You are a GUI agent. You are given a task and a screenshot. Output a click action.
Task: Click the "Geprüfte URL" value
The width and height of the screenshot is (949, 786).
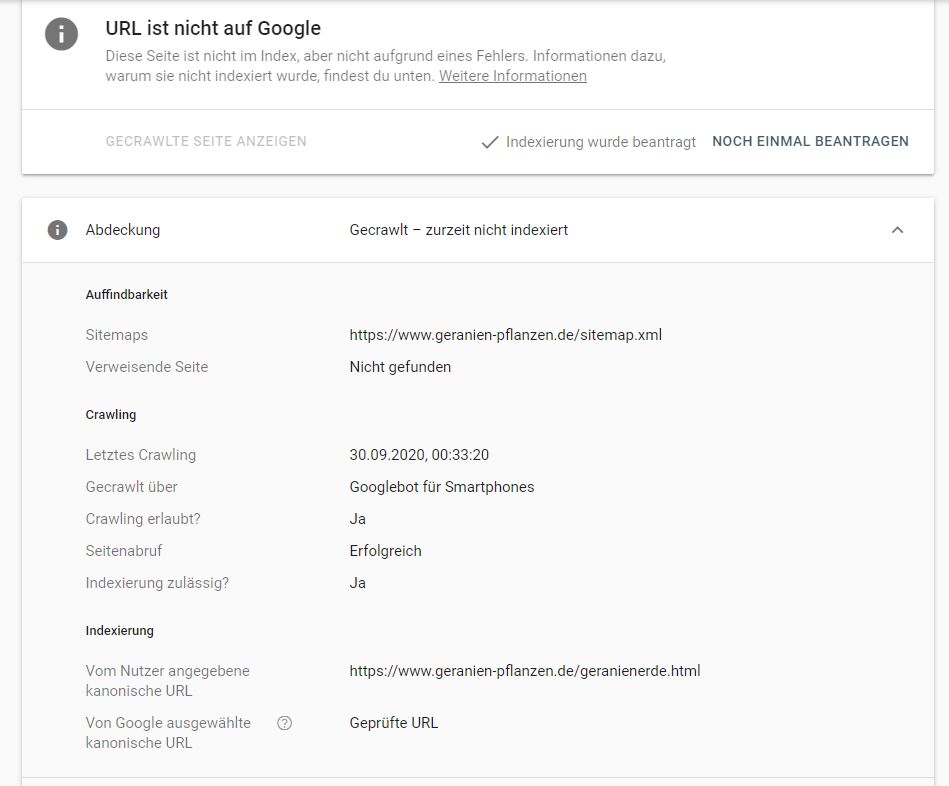393,723
